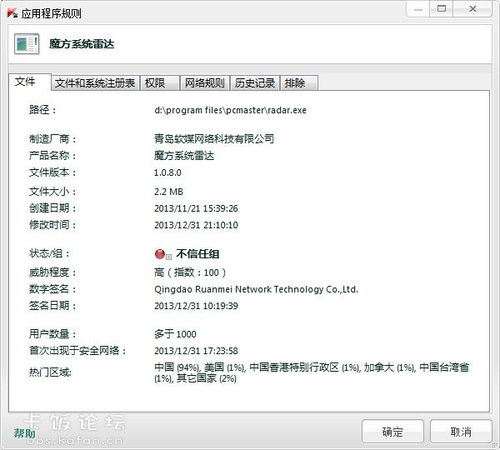This screenshot has width=500, height=450.
Task: Confirm with the 确定 button
Action: click(x=393, y=432)
